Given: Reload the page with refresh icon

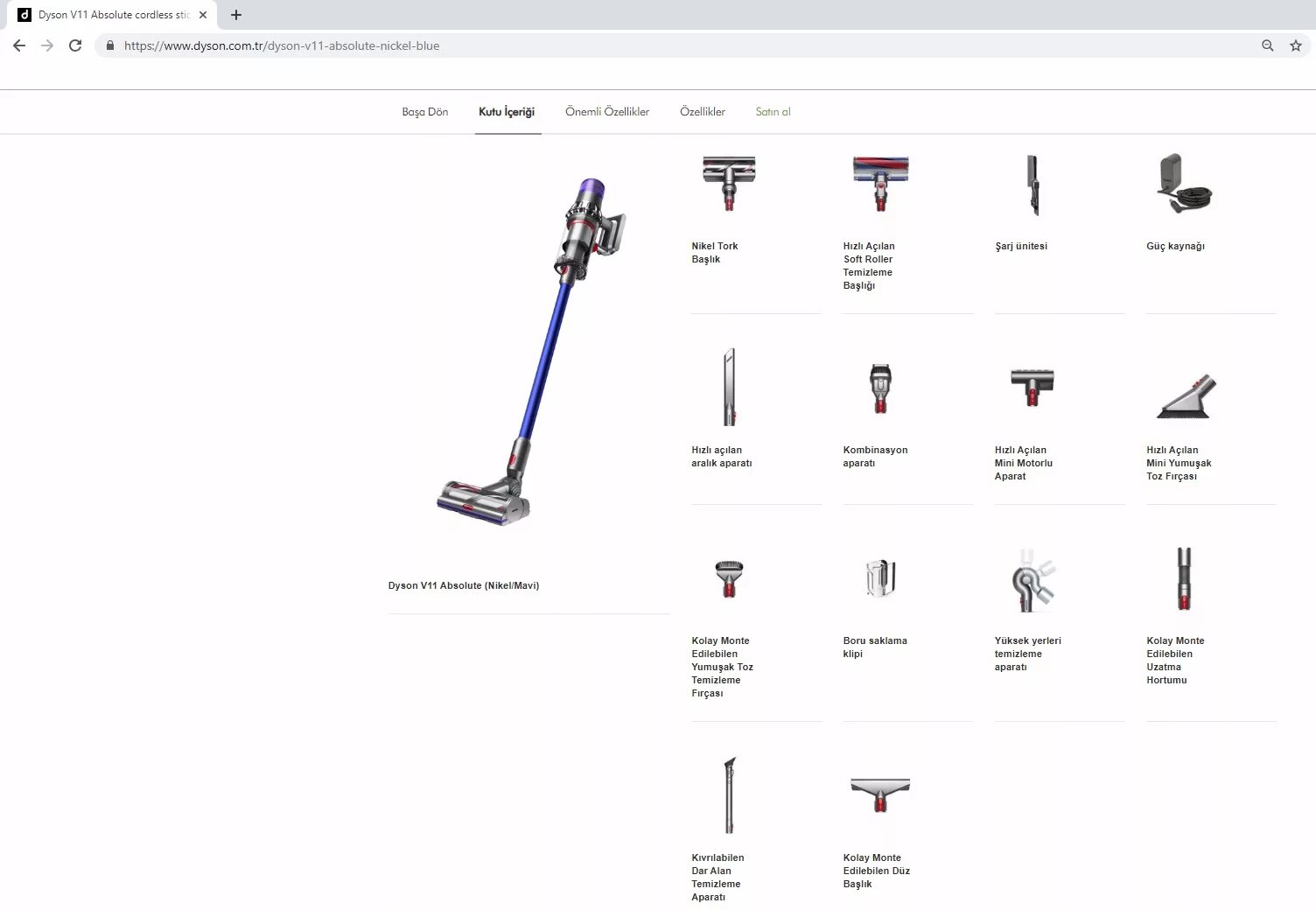Looking at the screenshot, I should point(75,45).
